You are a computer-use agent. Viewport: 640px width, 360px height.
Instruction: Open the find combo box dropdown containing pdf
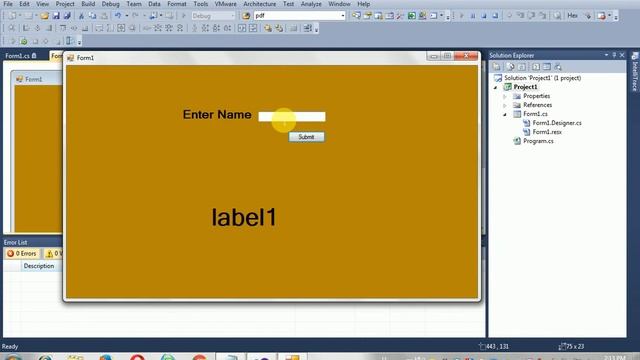point(342,16)
